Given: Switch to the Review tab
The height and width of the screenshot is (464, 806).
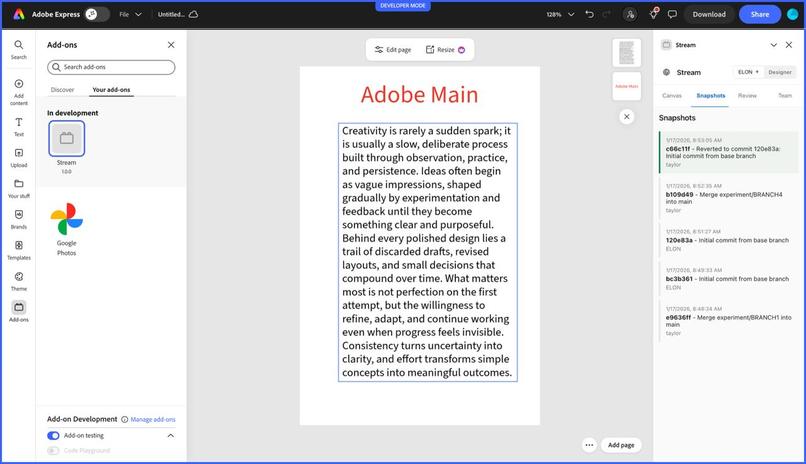Looking at the screenshot, I should point(747,96).
